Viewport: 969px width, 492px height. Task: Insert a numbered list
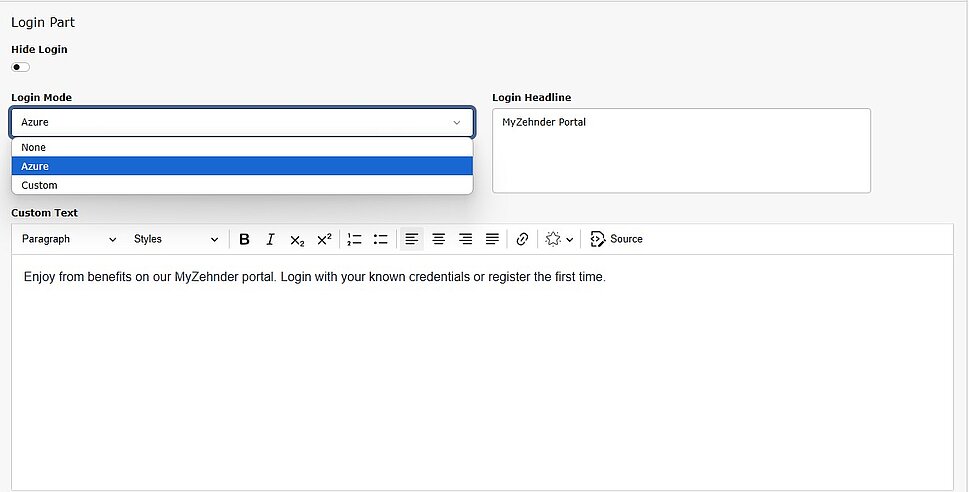click(354, 240)
